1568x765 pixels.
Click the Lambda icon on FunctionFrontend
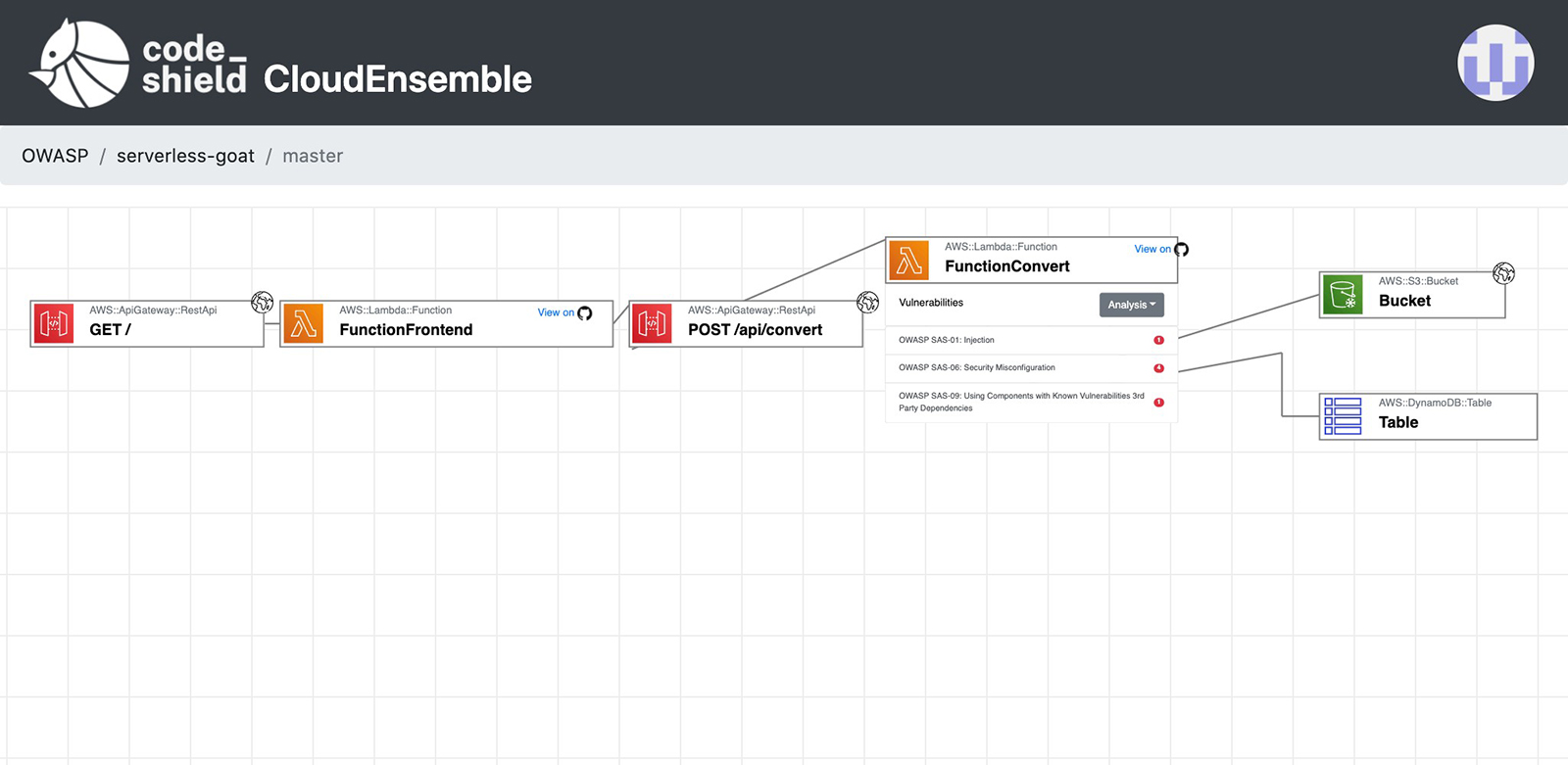point(303,323)
